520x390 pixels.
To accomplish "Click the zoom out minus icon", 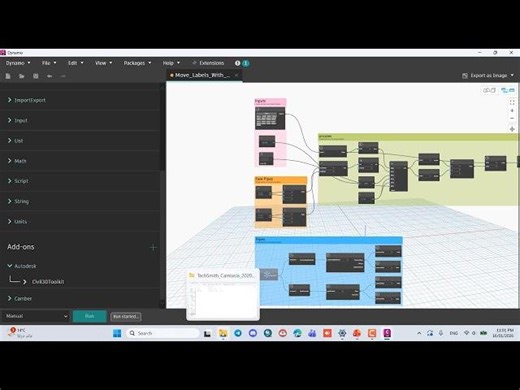I will point(512,118).
